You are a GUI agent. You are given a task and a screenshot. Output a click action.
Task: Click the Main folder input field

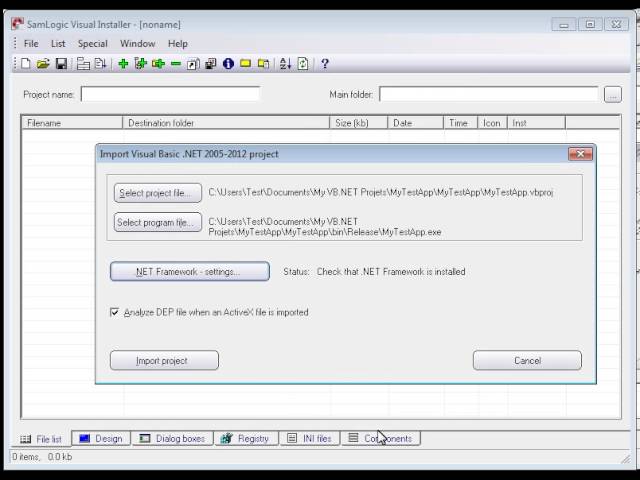click(x=489, y=94)
